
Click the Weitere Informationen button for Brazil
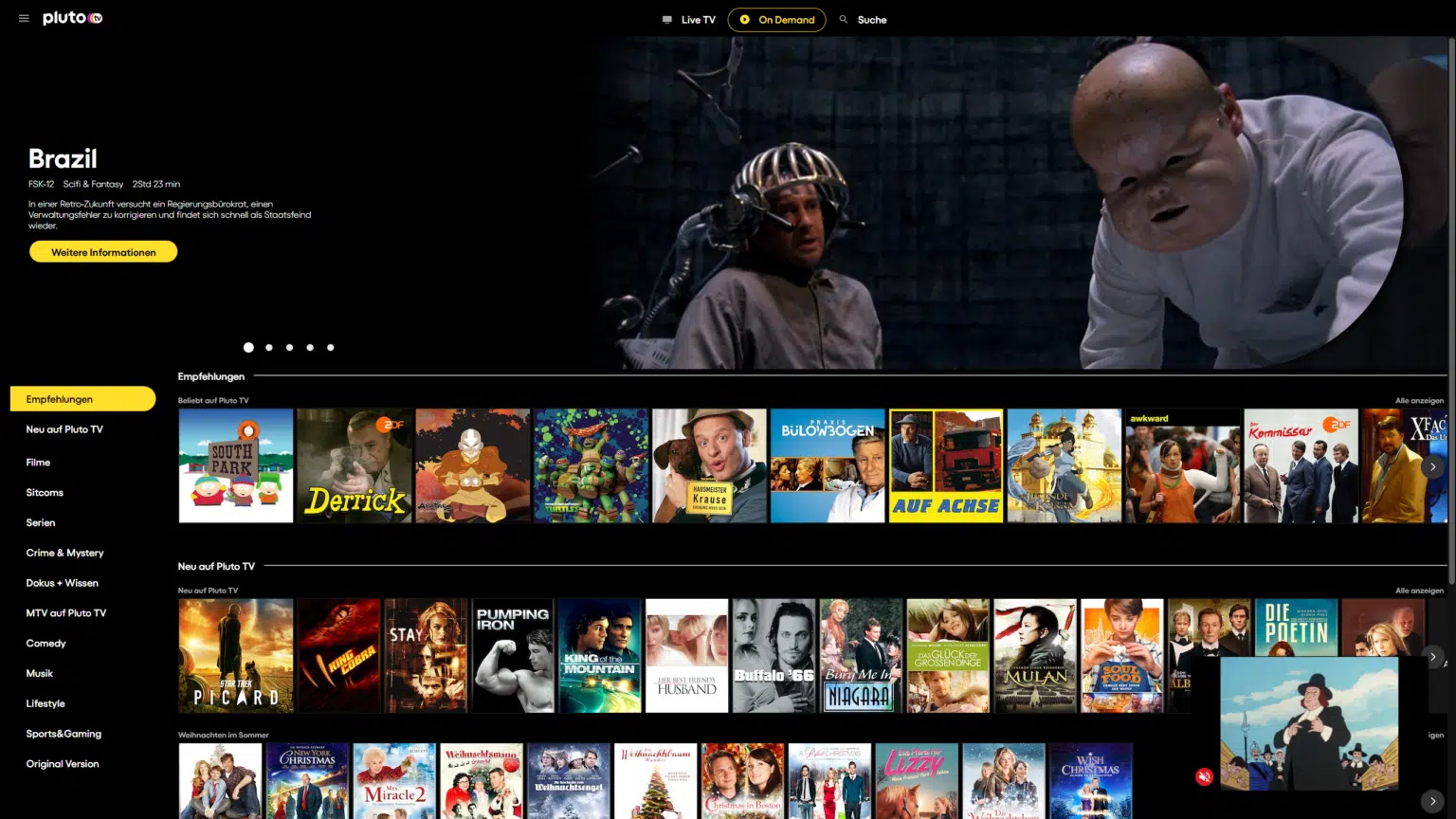102,251
